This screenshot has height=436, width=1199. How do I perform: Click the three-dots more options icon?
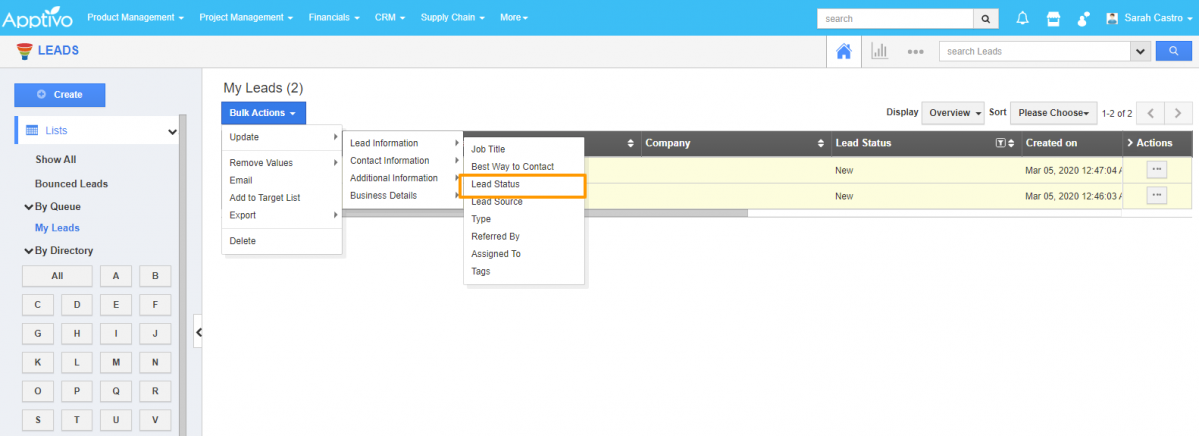click(x=915, y=52)
